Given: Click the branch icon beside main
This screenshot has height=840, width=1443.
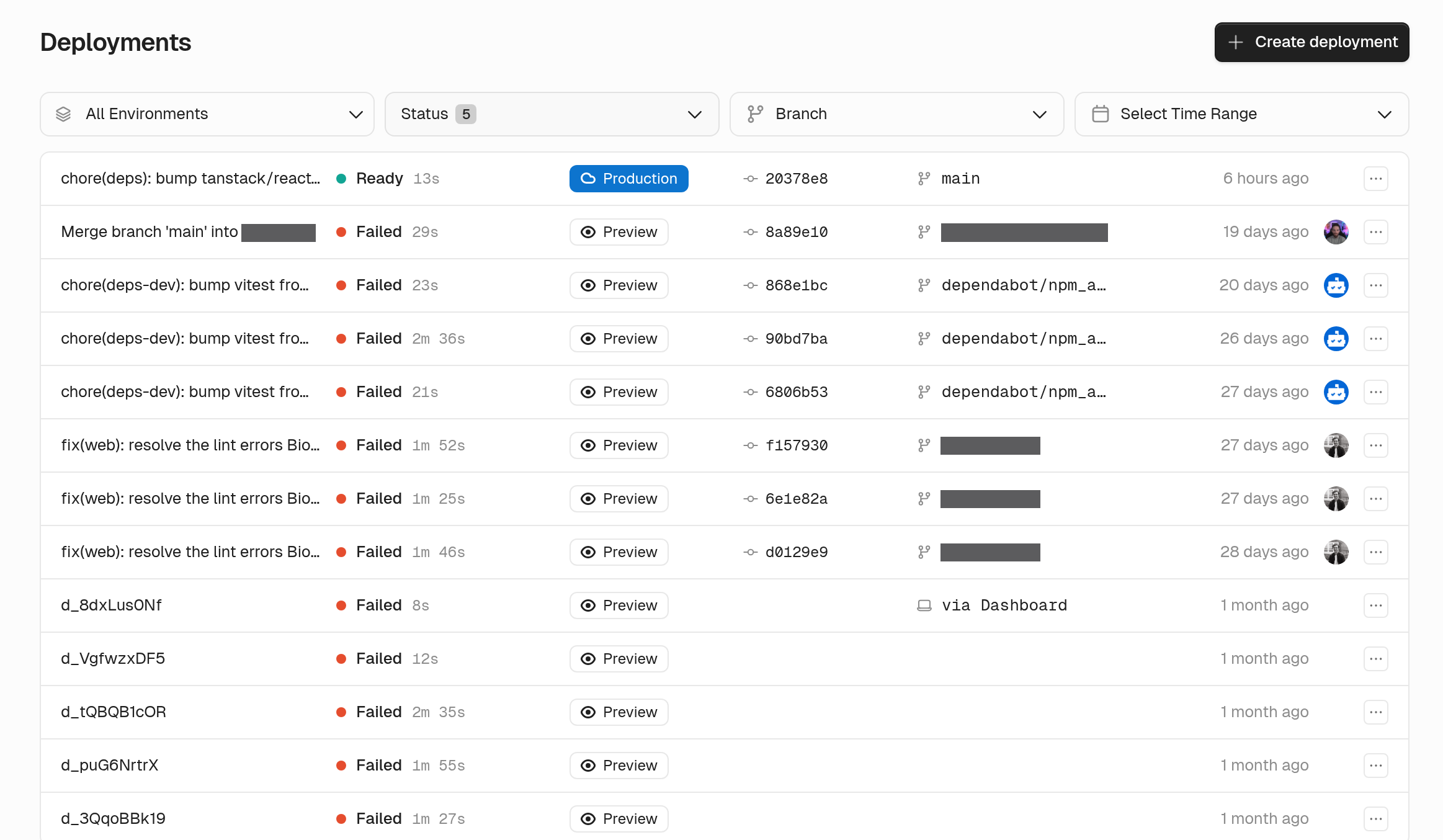Looking at the screenshot, I should [x=924, y=179].
